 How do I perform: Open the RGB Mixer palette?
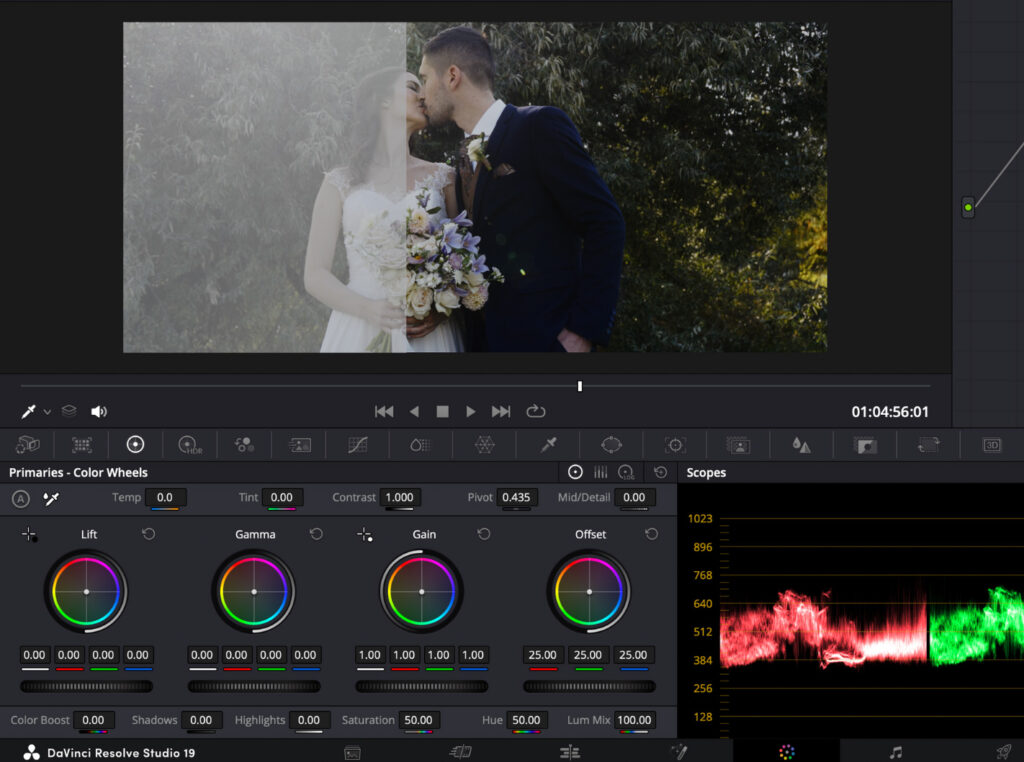click(x=244, y=445)
